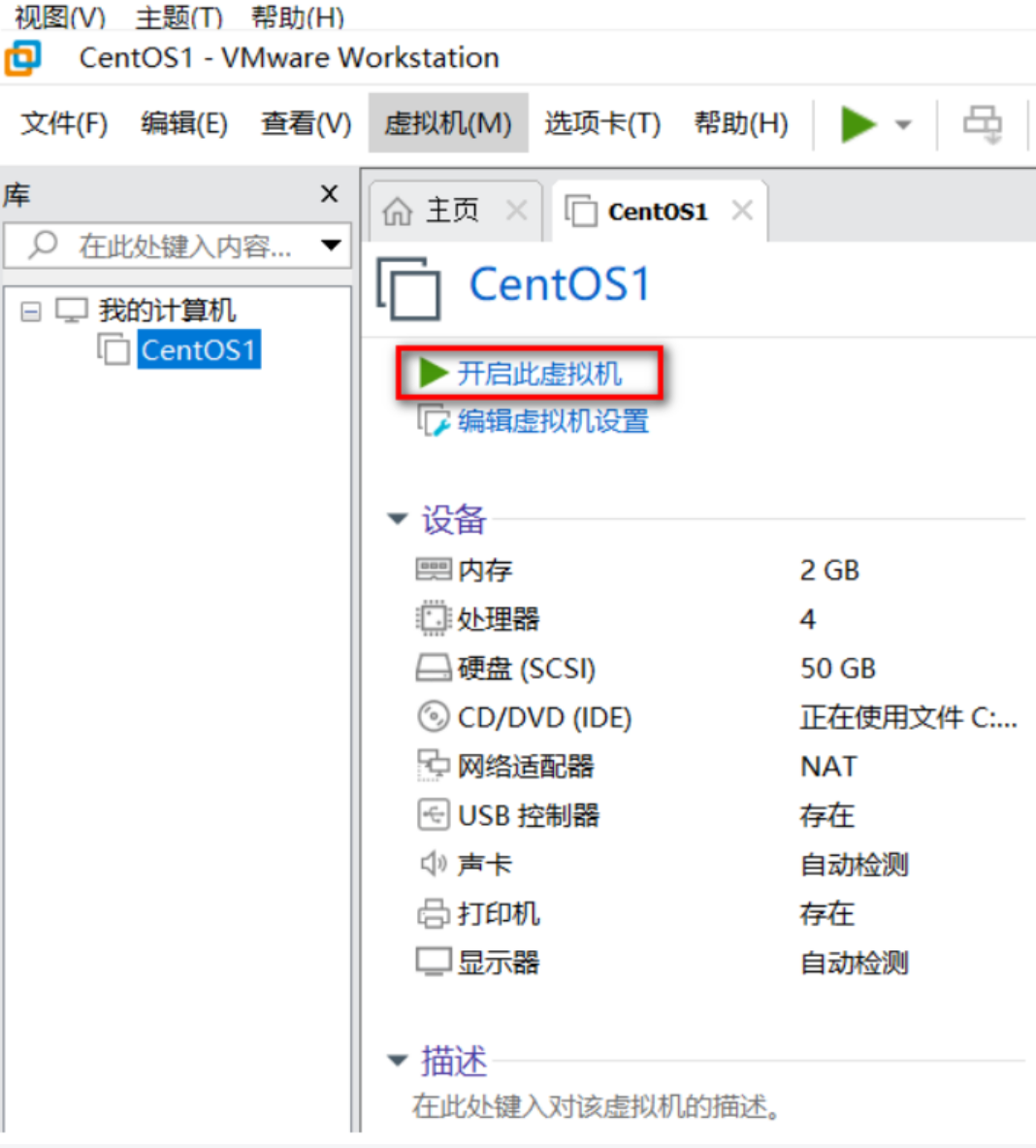Select 我的计算机 in the library tree
Viewport: 1036px width, 1148px height.
[x=168, y=311]
